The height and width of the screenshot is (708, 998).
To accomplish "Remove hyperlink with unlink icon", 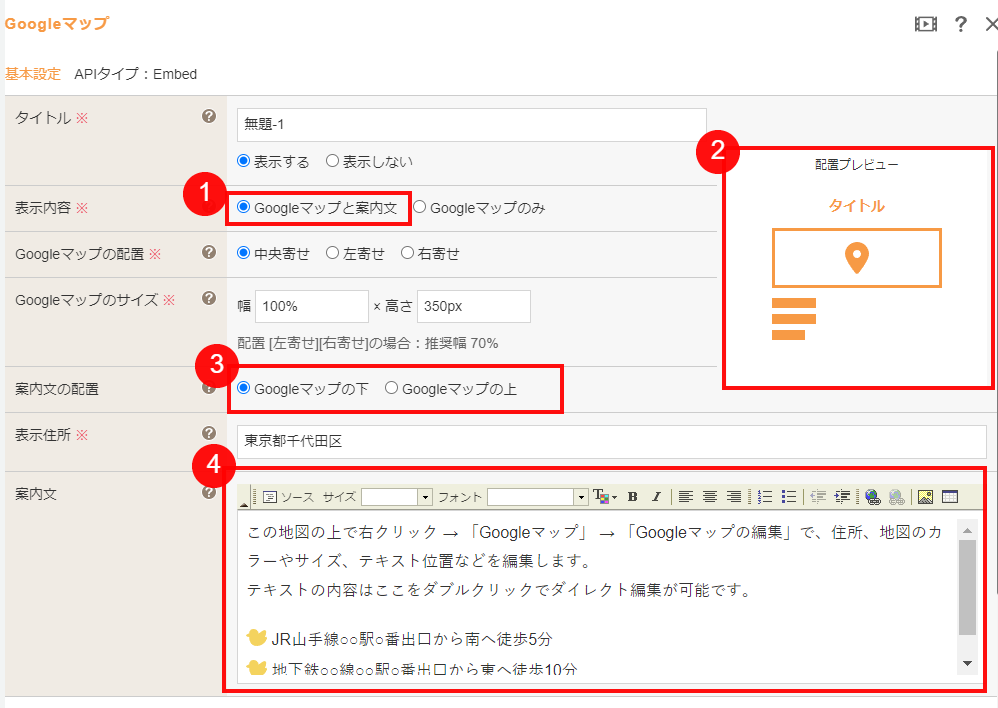I will coord(897,497).
